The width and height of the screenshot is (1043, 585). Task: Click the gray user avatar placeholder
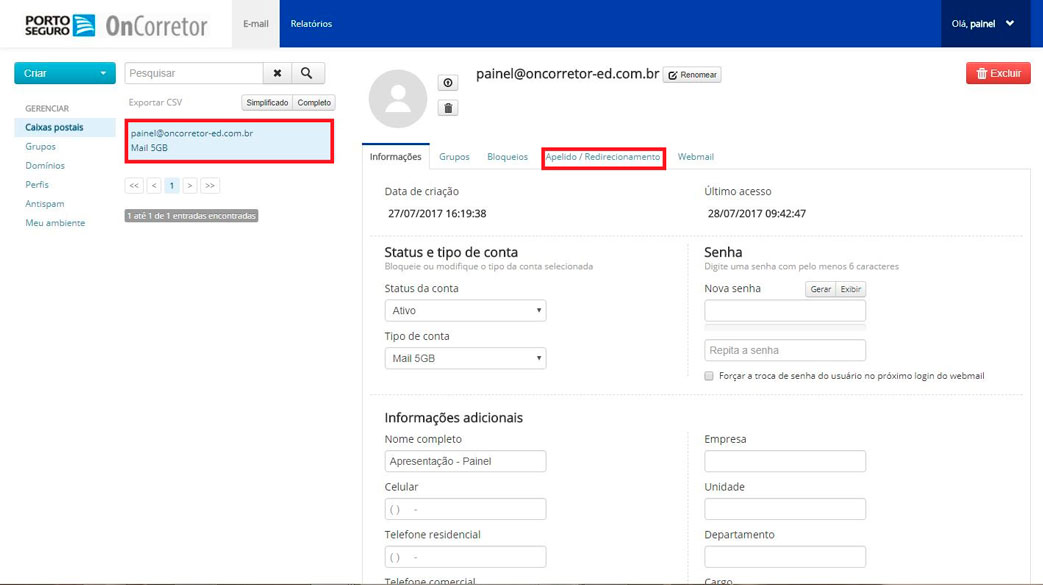[398, 99]
